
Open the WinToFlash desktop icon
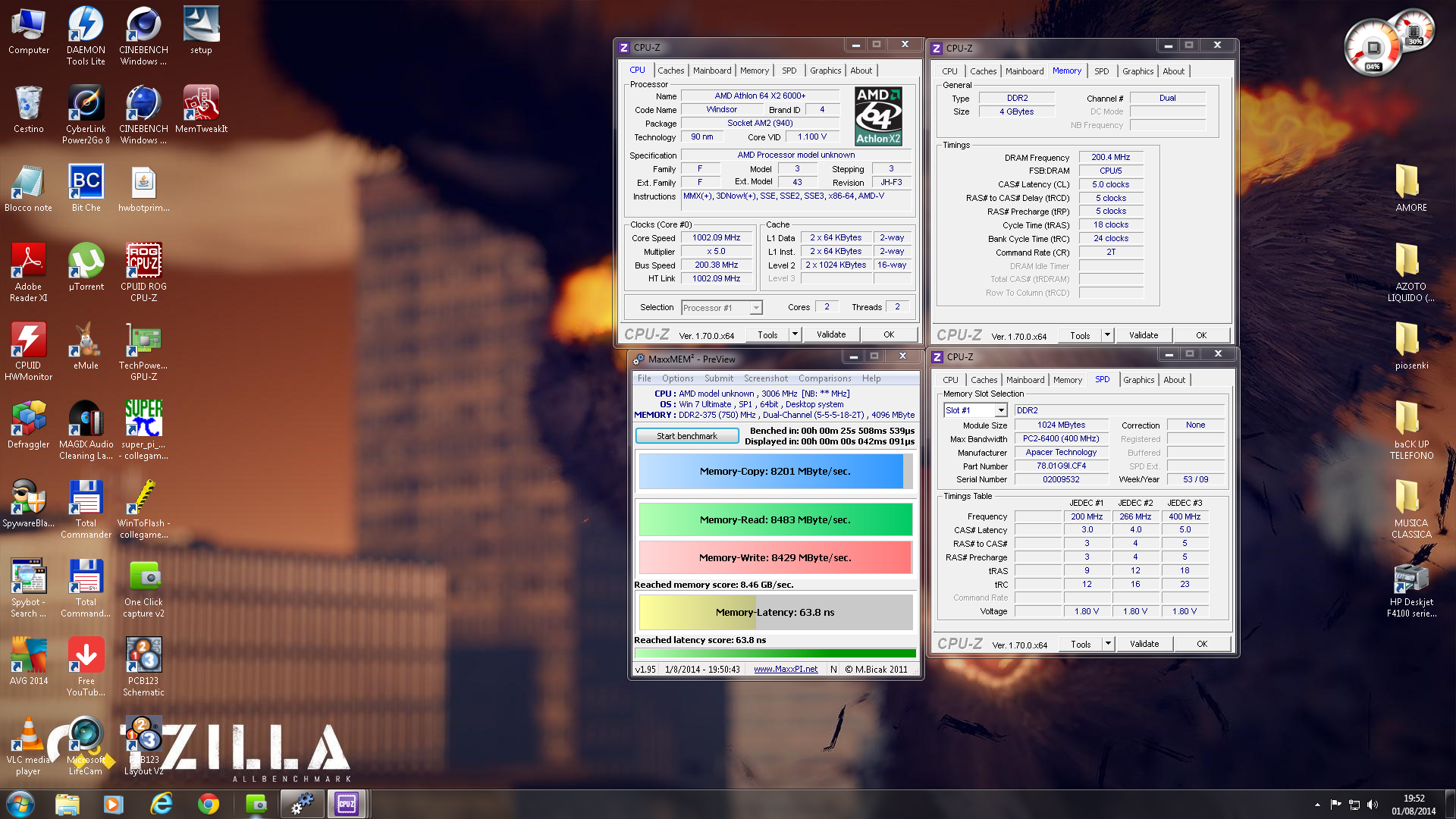click(x=143, y=509)
